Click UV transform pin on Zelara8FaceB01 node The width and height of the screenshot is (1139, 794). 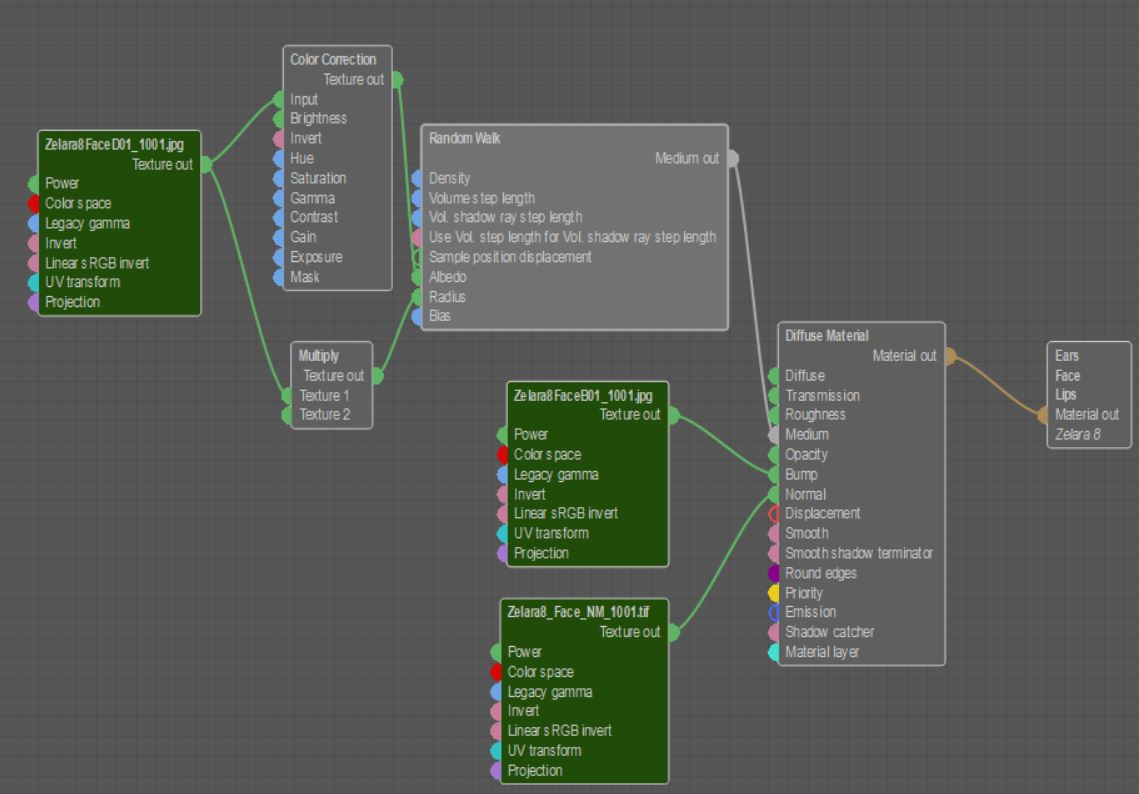502,533
